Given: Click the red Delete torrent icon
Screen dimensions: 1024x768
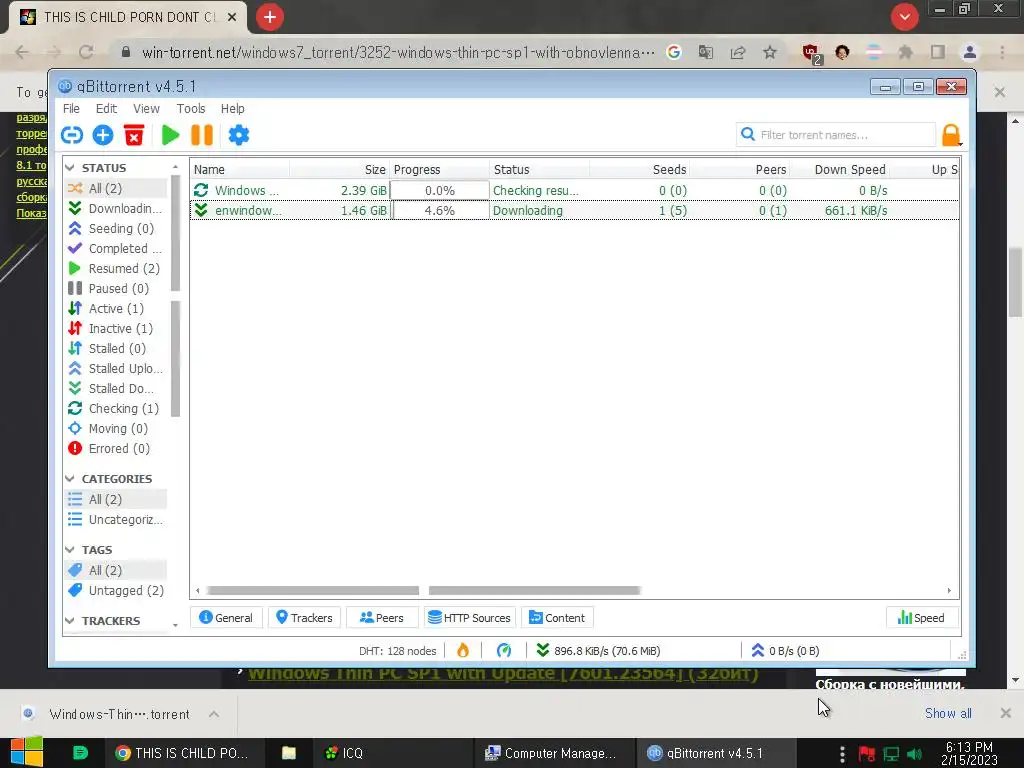Looking at the screenshot, I should pyautogui.click(x=134, y=135).
